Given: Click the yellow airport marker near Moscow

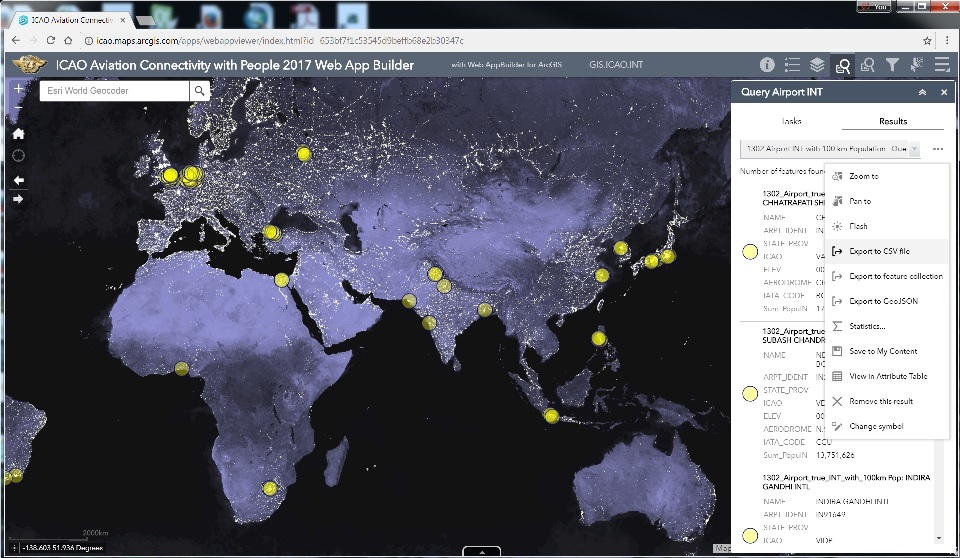Looking at the screenshot, I should (304, 153).
